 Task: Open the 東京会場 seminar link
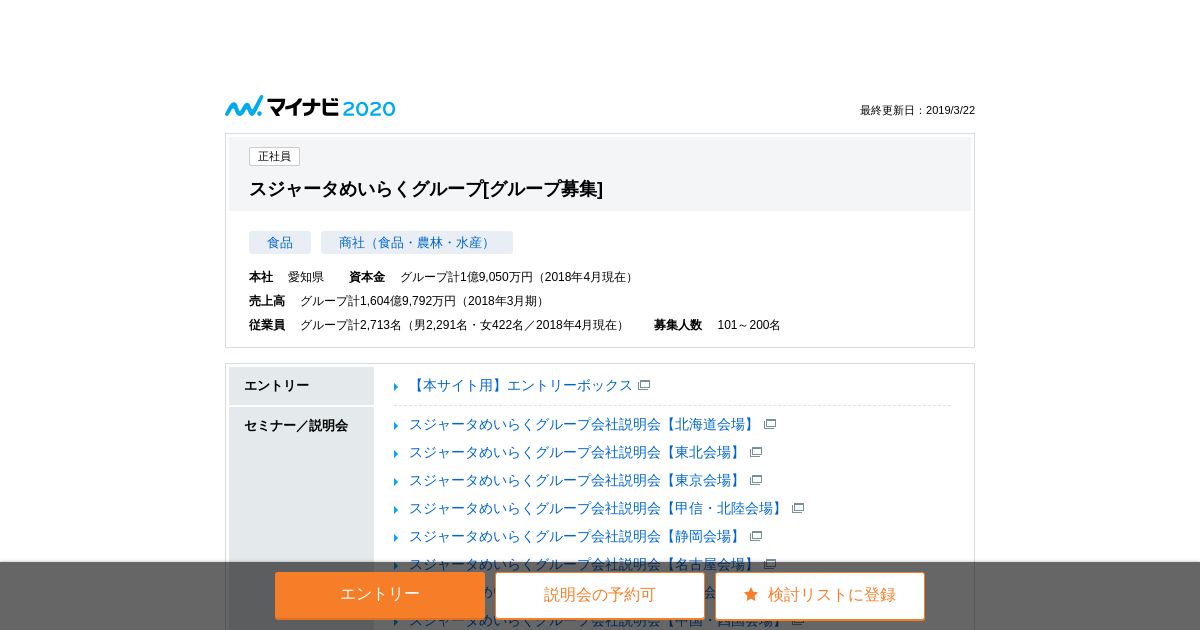pyautogui.click(x=576, y=480)
